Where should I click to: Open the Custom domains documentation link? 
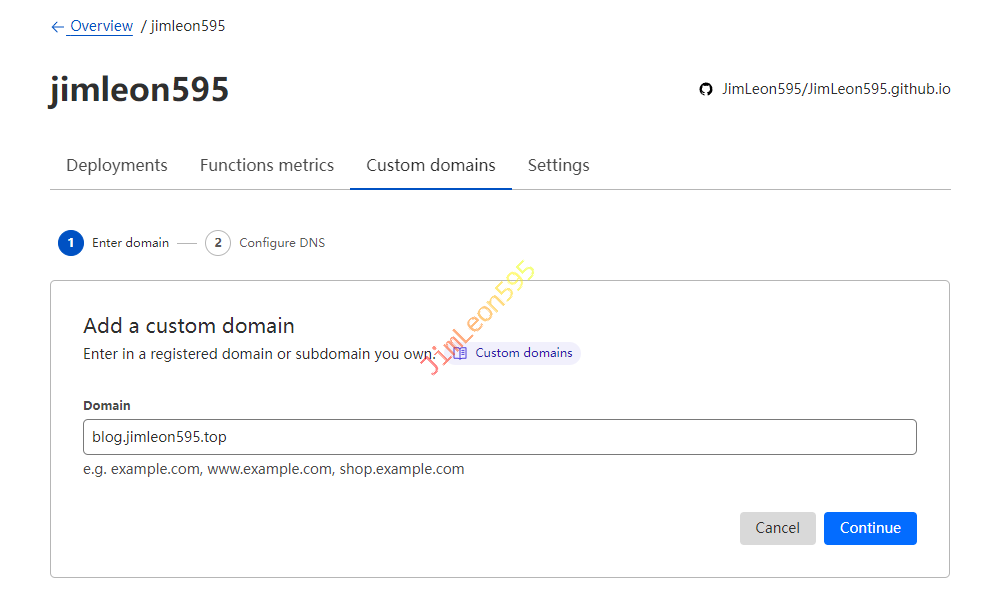[524, 353]
